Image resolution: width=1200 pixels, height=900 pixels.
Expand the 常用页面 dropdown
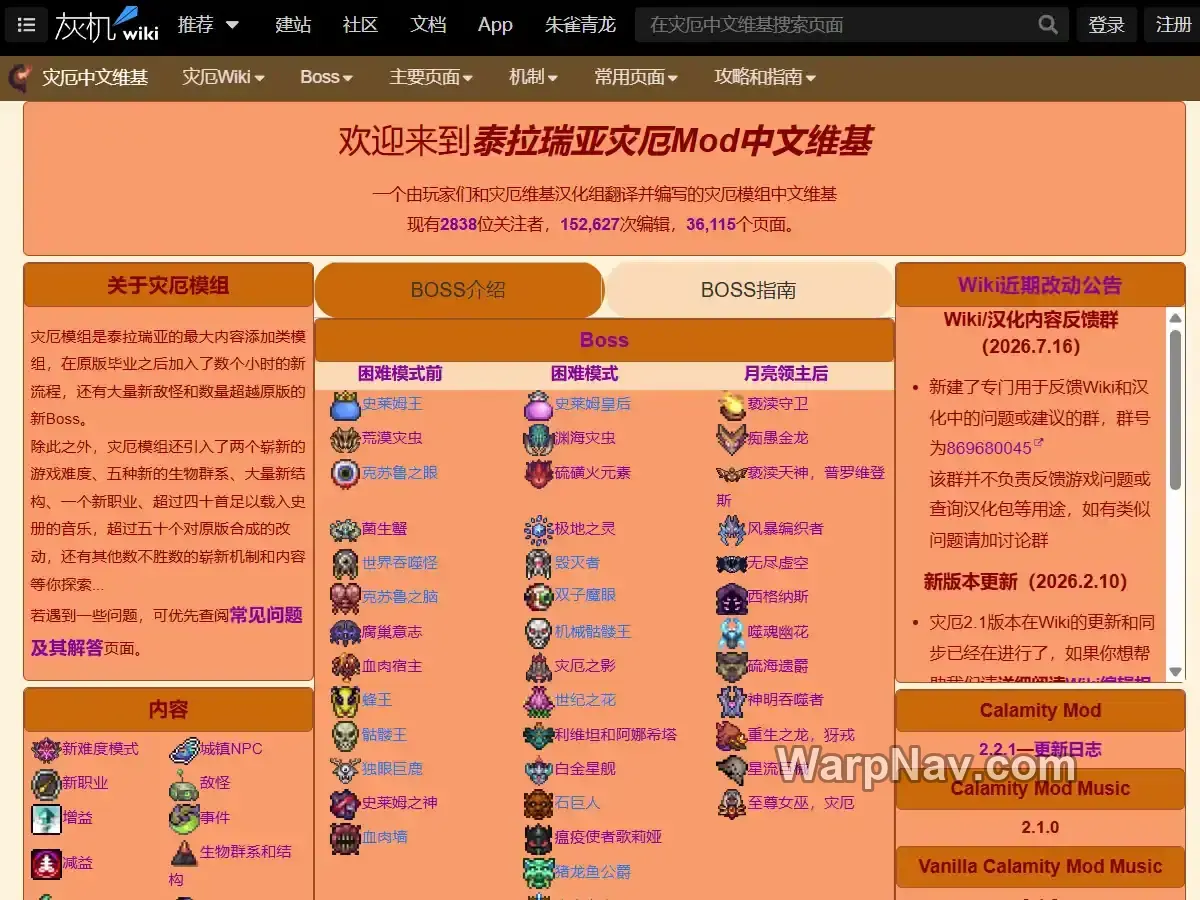tap(636, 77)
